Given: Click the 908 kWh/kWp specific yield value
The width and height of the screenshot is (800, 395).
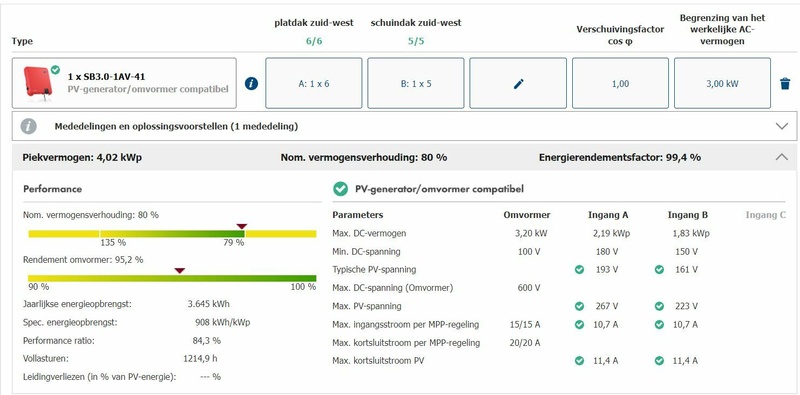Looking at the screenshot, I should tap(222, 323).
